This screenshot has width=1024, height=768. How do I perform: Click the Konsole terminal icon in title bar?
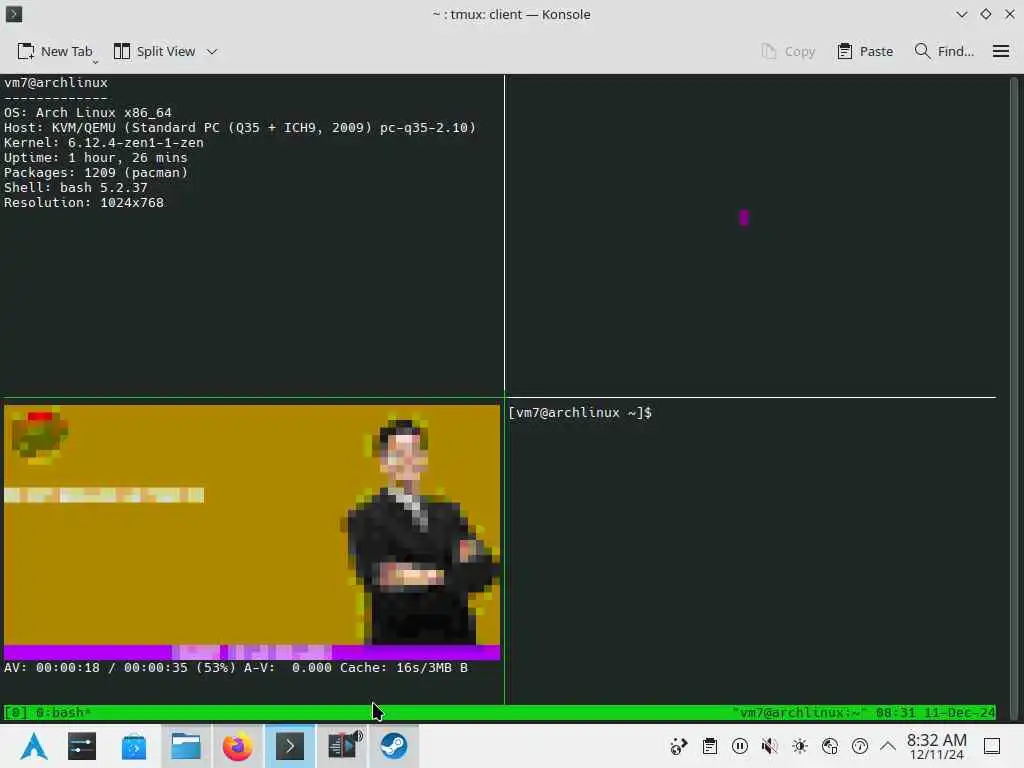14,14
